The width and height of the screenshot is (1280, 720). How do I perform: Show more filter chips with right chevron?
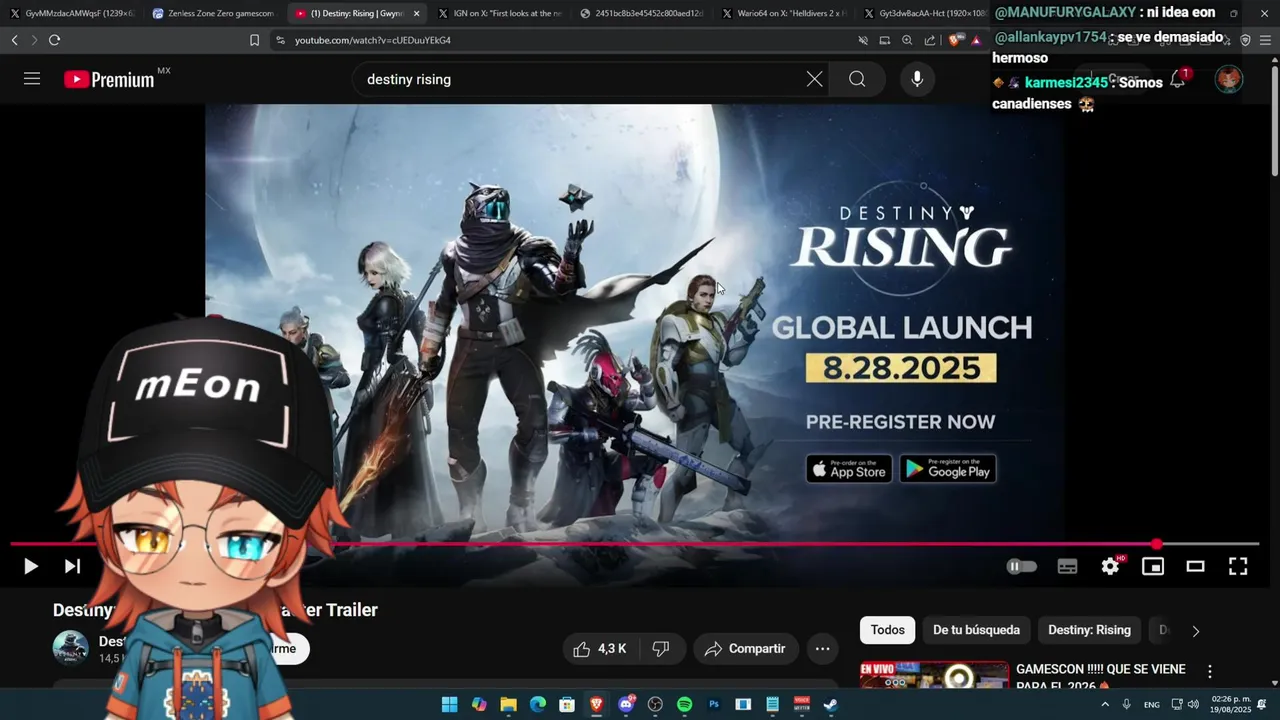[x=1195, y=631]
